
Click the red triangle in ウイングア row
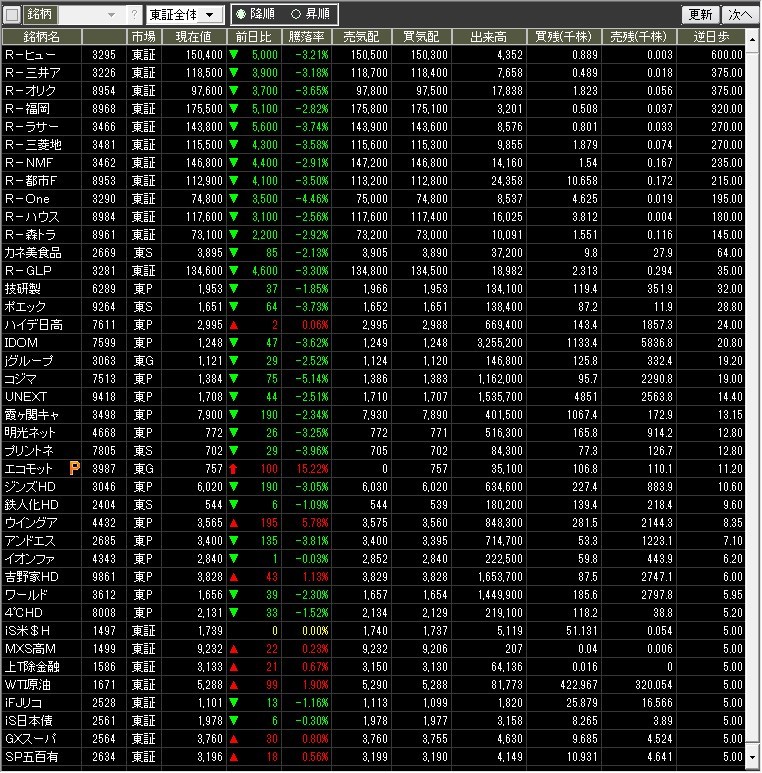coord(234,523)
